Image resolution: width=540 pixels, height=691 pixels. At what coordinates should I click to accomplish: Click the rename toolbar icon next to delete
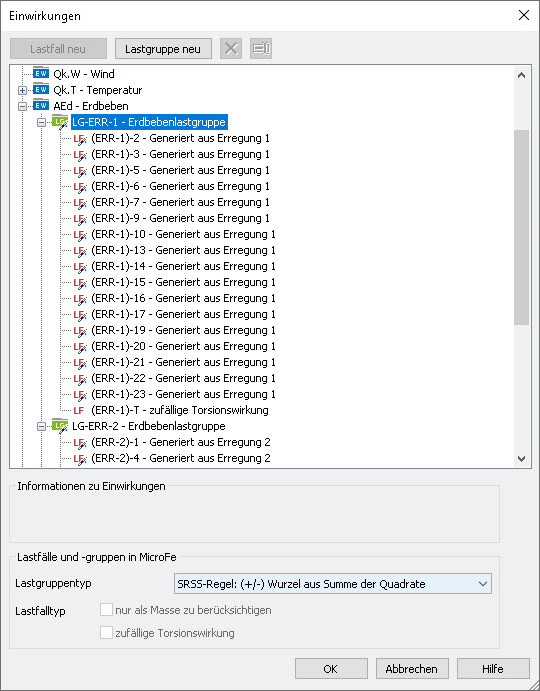click(261, 48)
